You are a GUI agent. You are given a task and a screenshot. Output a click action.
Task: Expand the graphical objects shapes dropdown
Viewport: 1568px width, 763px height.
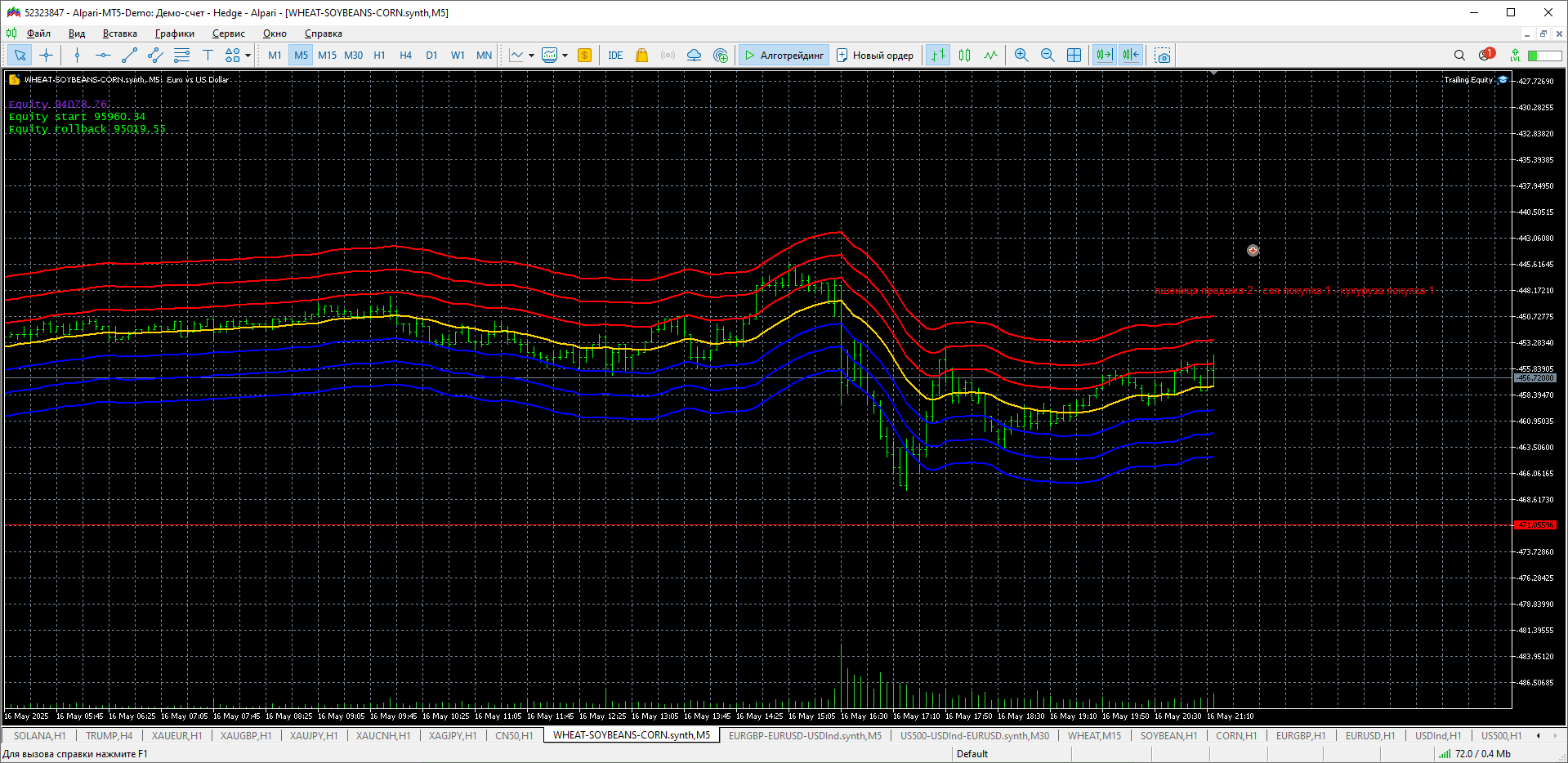click(x=248, y=56)
